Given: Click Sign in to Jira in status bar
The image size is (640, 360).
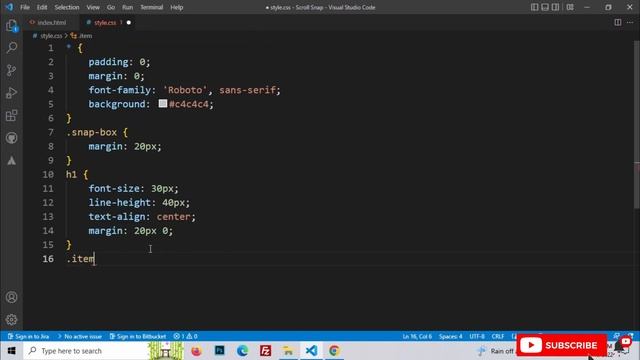Looking at the screenshot, I should pos(29,336).
